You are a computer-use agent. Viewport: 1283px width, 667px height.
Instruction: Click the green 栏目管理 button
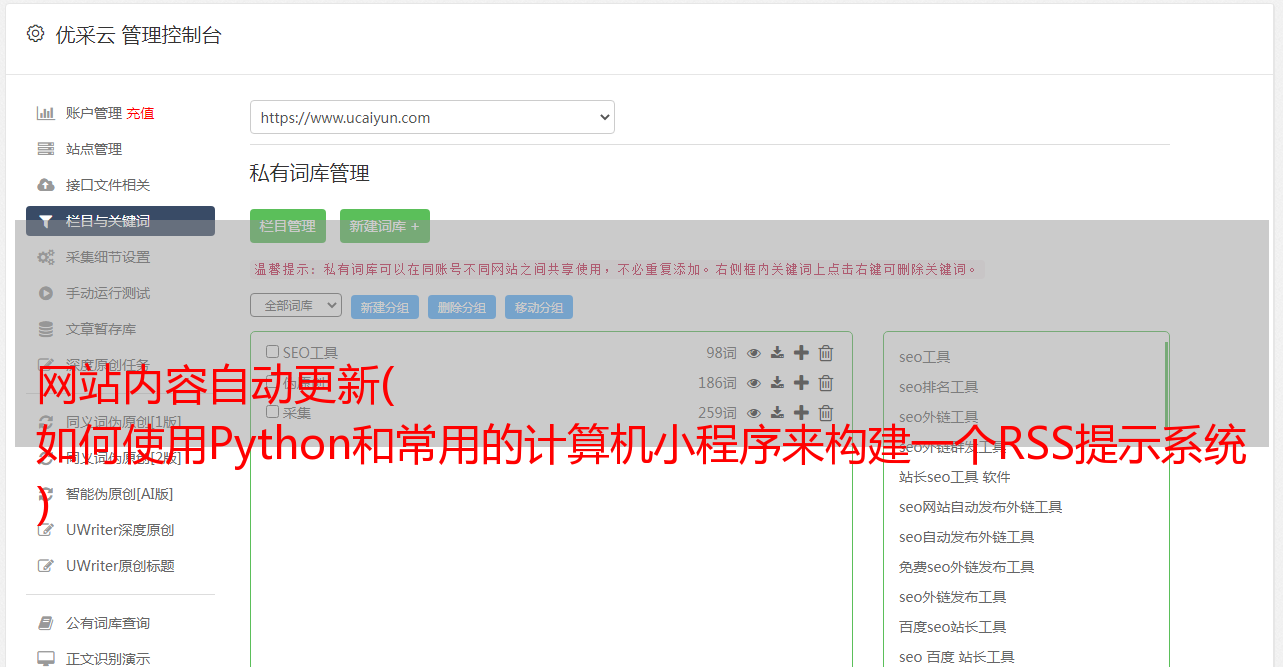tap(288, 226)
